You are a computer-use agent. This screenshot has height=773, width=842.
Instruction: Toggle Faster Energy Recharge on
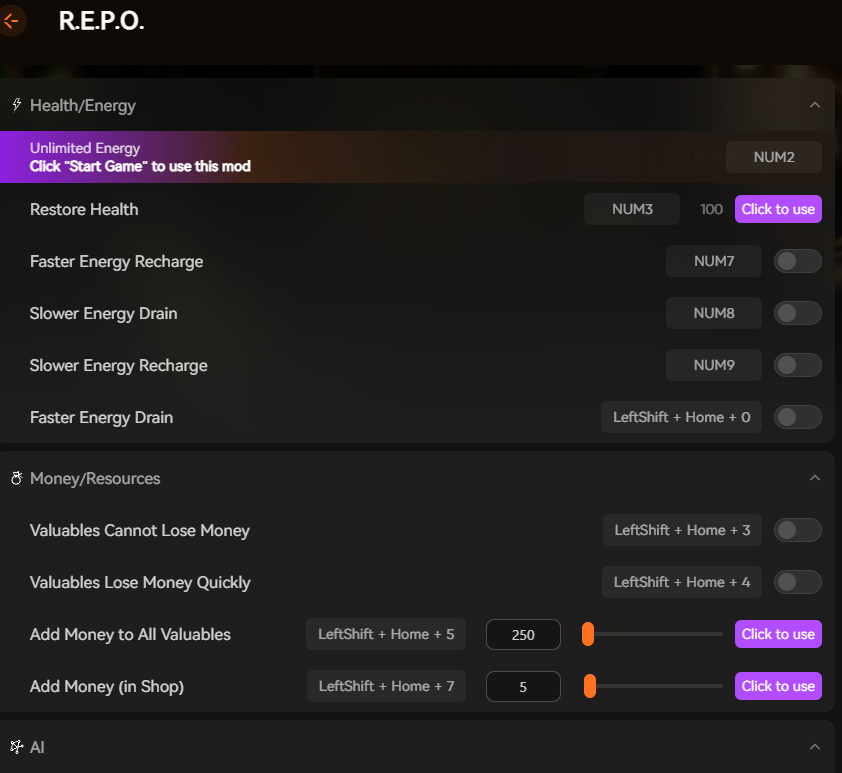coord(798,261)
